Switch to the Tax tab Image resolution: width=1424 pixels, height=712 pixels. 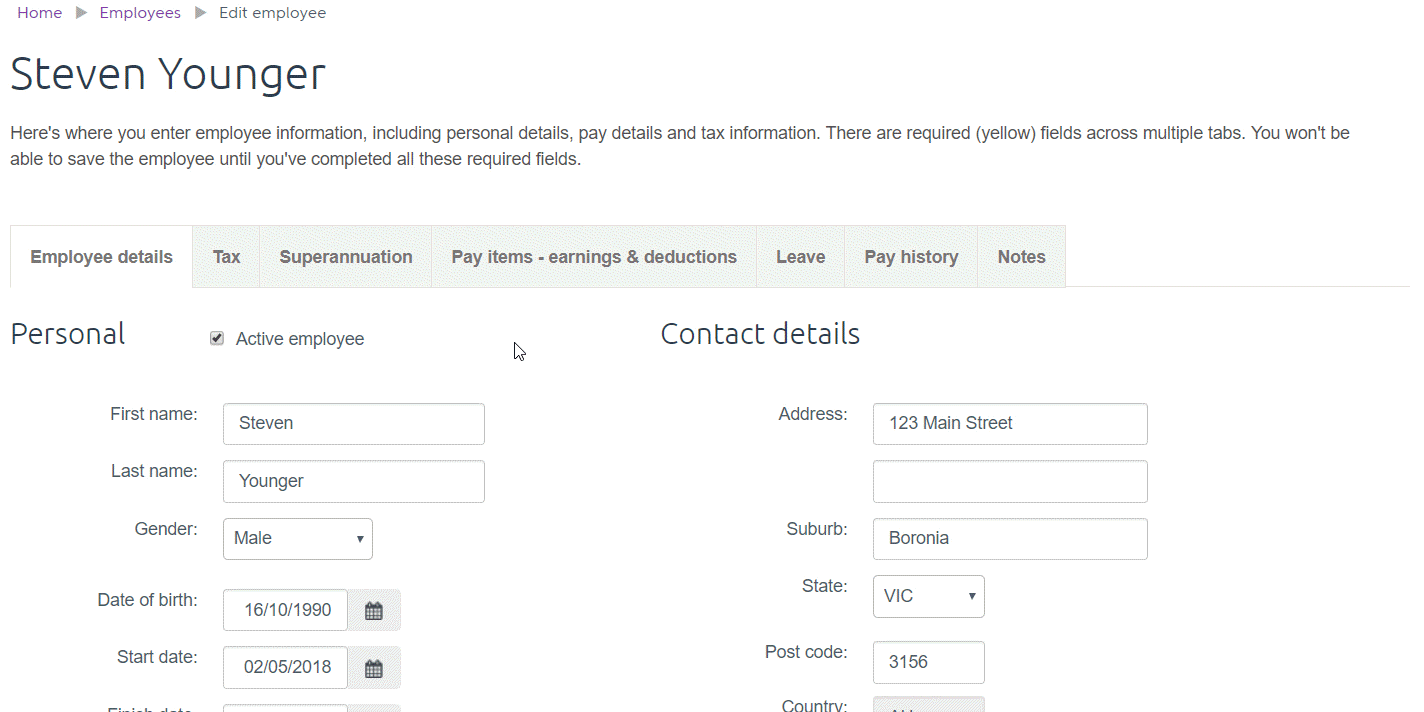pyautogui.click(x=226, y=257)
